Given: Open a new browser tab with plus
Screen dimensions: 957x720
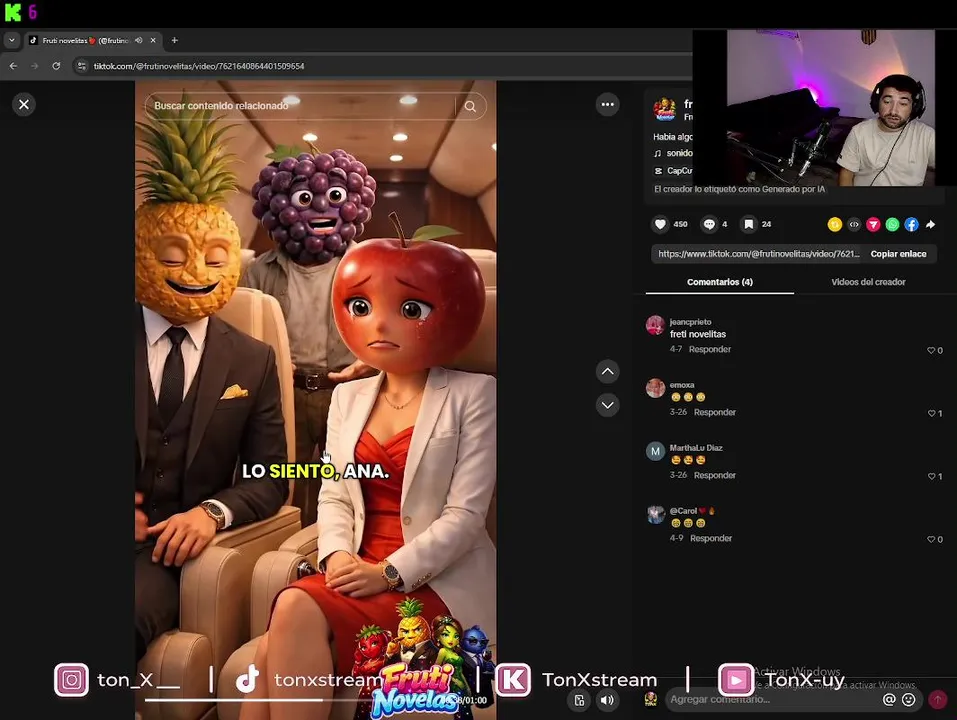Looking at the screenshot, I should pos(175,40).
